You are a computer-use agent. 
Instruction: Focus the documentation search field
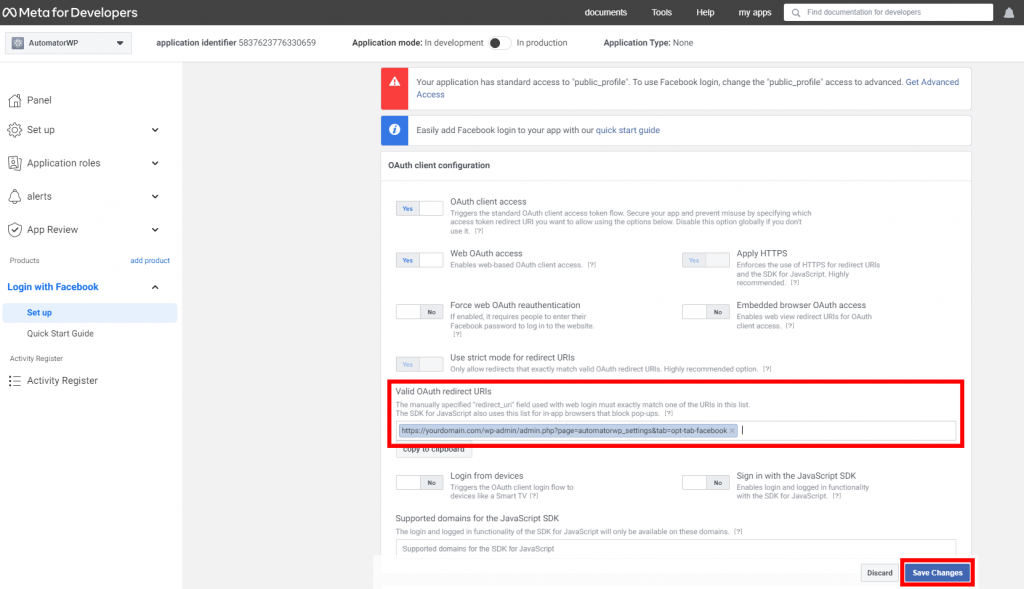tap(888, 12)
